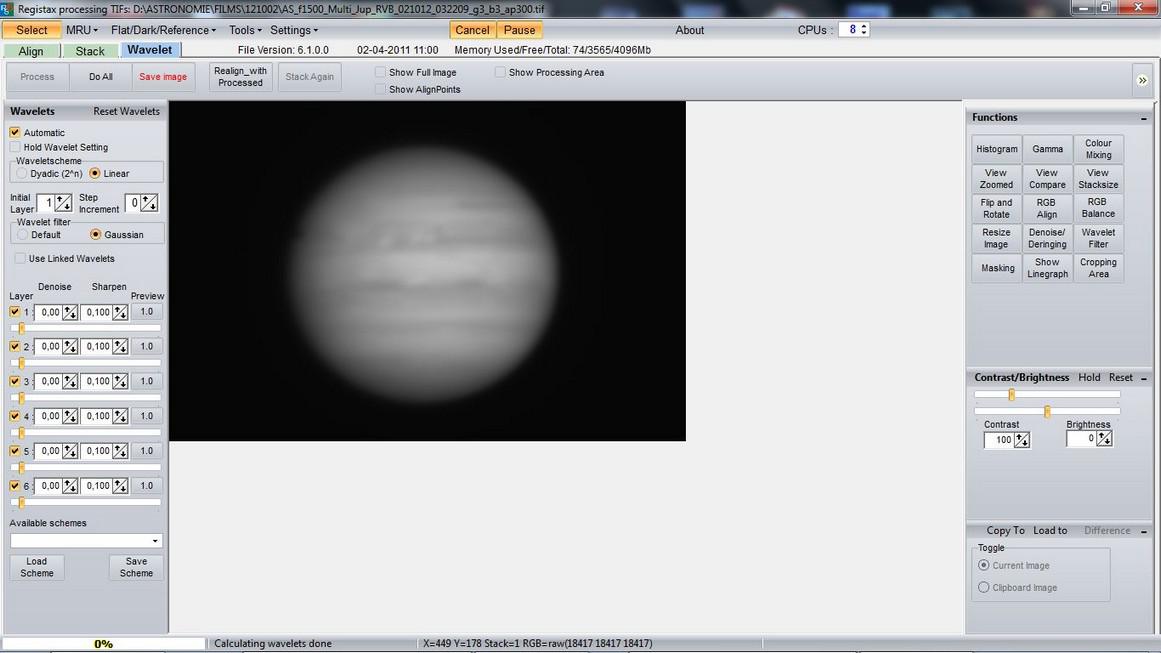This screenshot has width=1161, height=653.
Task: Collapse the Copy To/Load to panel via its minus icon
Action: click(1143, 532)
